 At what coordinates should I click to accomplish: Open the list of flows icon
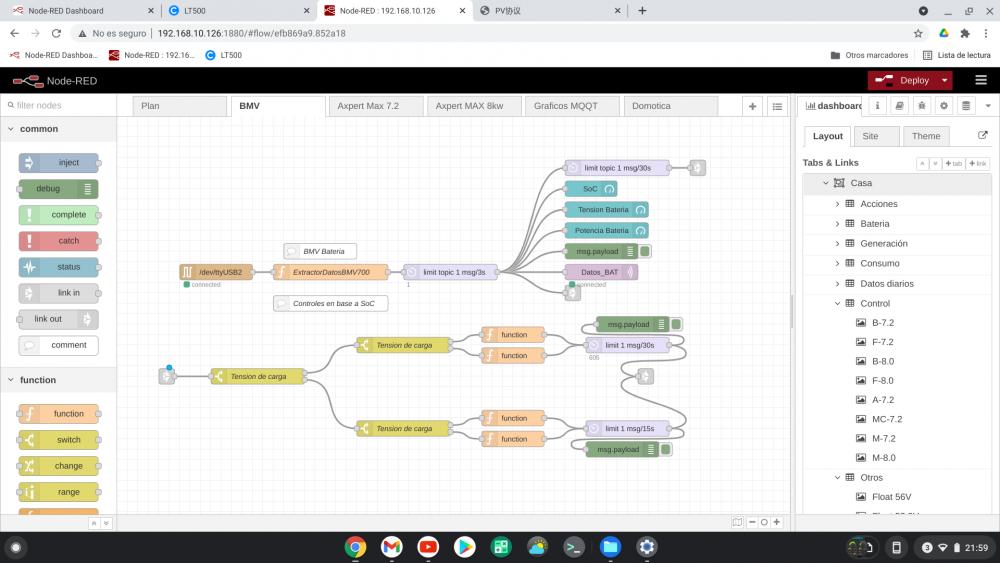click(x=777, y=106)
